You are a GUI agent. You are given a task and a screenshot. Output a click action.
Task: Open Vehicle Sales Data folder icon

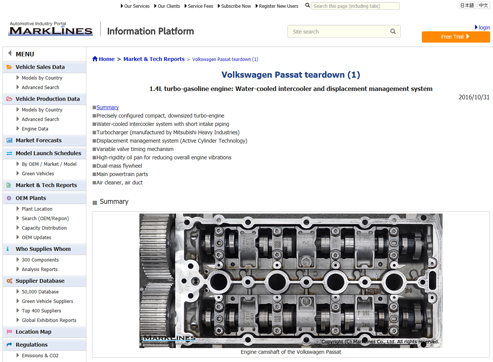pos(9,67)
